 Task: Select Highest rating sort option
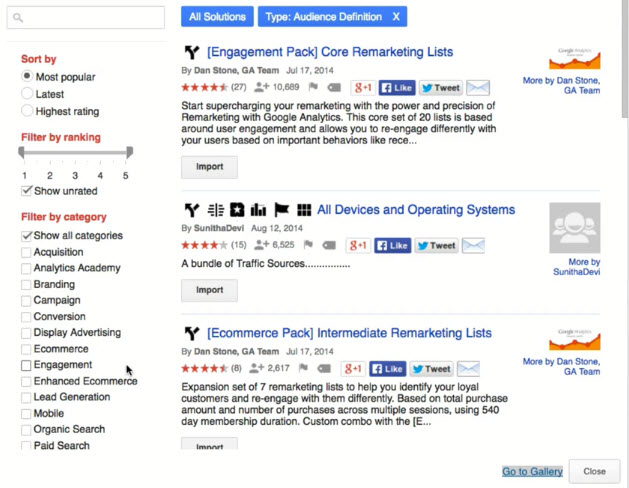pos(27,110)
